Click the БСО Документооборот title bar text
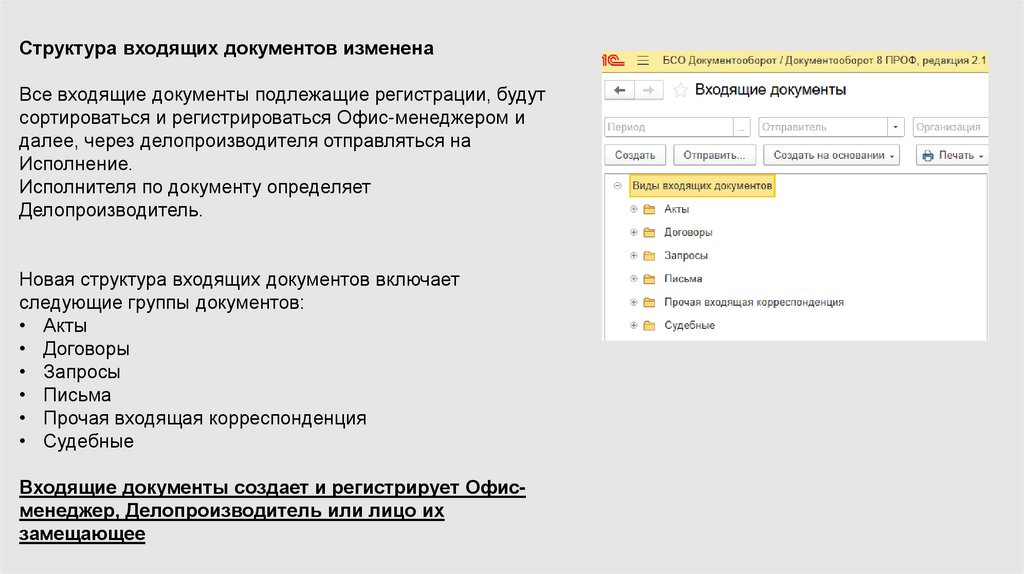This screenshot has height=574, width=1024. [x=824, y=60]
